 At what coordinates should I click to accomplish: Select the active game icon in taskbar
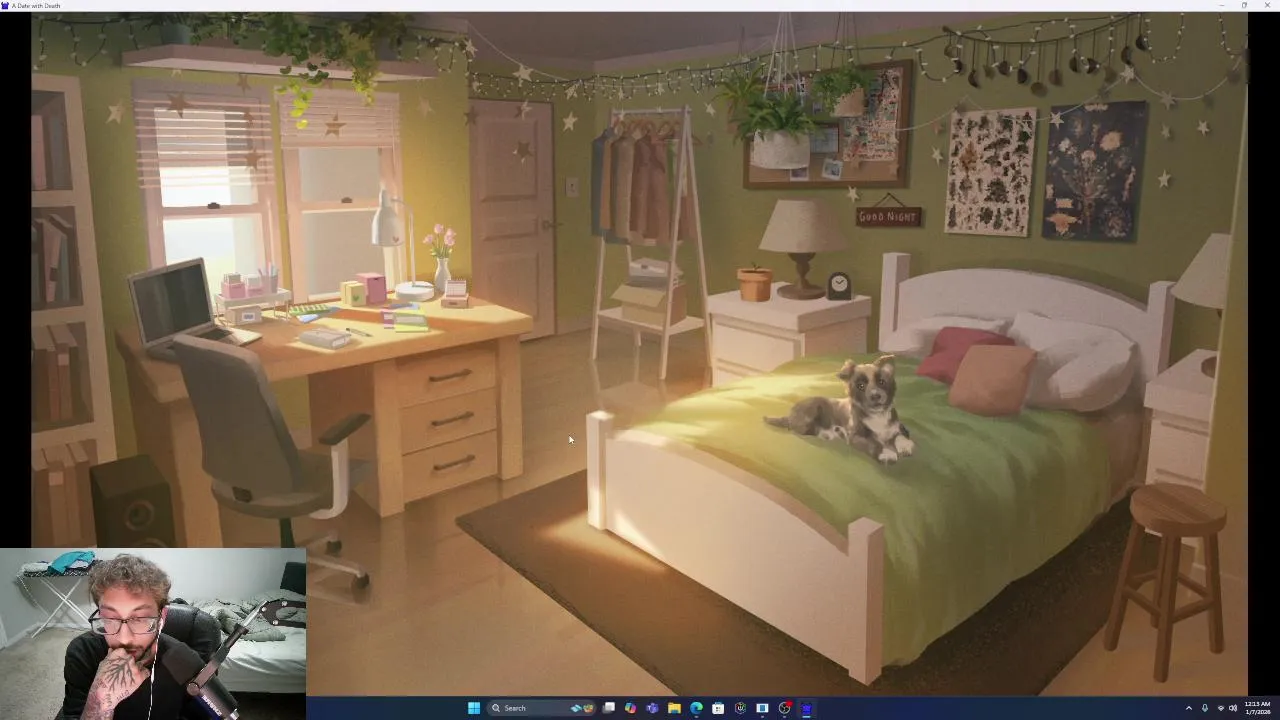tap(806, 708)
